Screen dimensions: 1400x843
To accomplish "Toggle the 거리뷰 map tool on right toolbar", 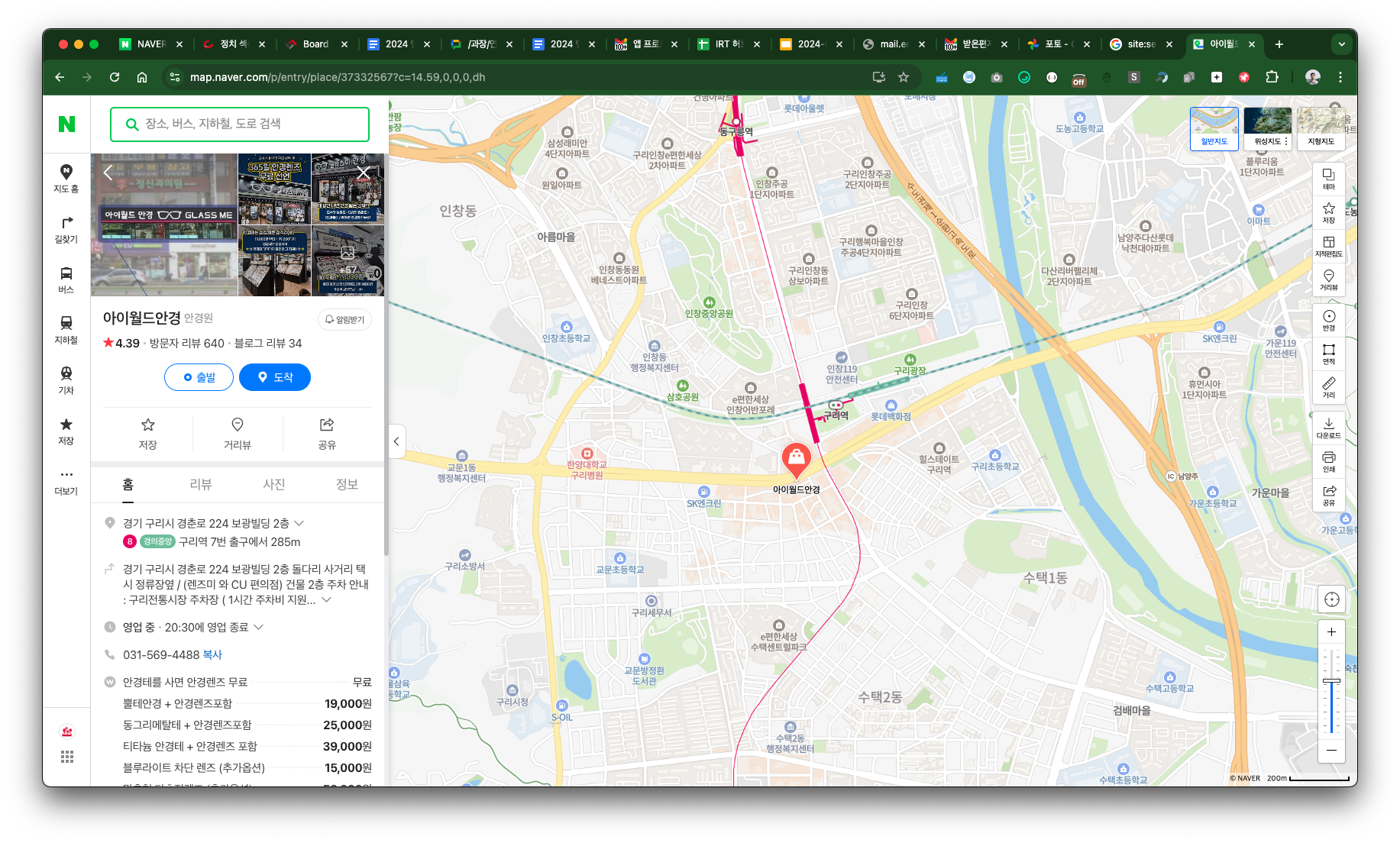I will click(x=1329, y=280).
